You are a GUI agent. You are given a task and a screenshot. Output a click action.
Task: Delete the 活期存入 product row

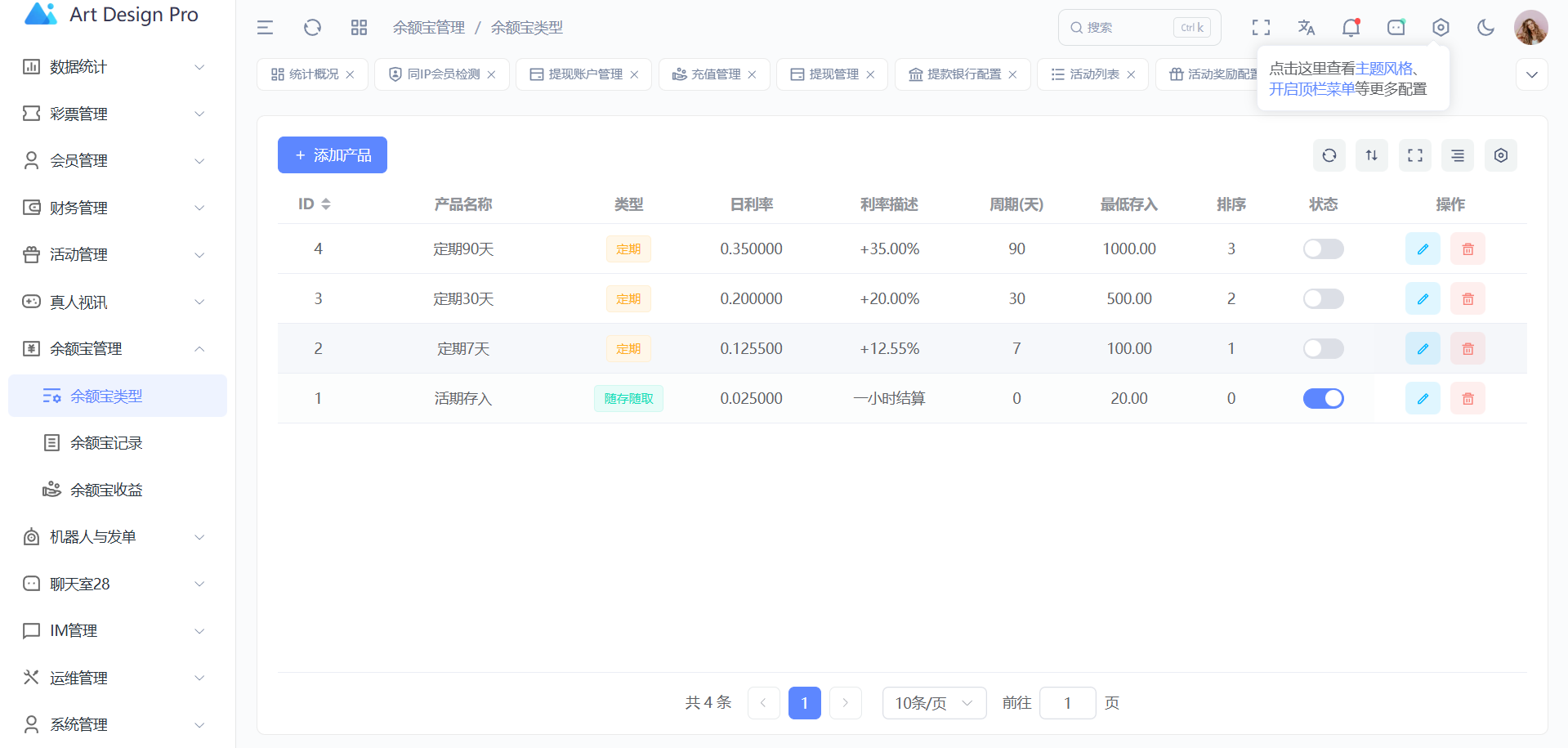tap(1467, 399)
